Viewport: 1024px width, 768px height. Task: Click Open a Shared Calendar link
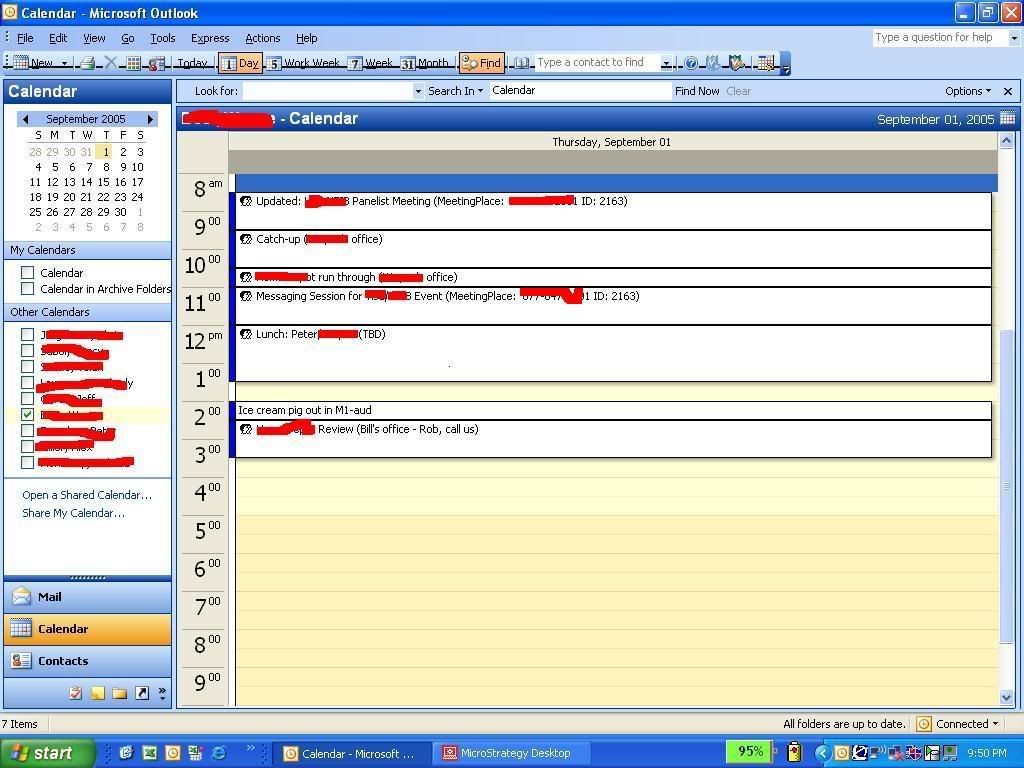(87, 495)
